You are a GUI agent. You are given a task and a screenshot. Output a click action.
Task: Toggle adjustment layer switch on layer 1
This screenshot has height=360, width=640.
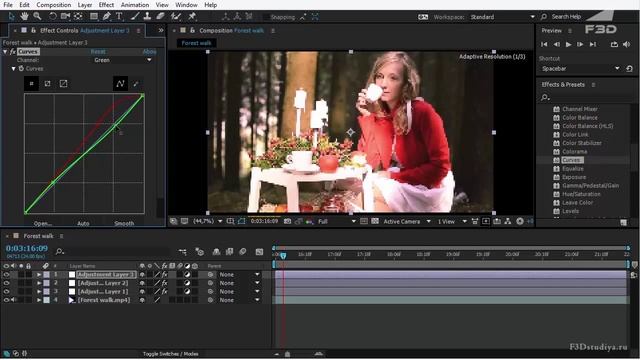point(187,275)
